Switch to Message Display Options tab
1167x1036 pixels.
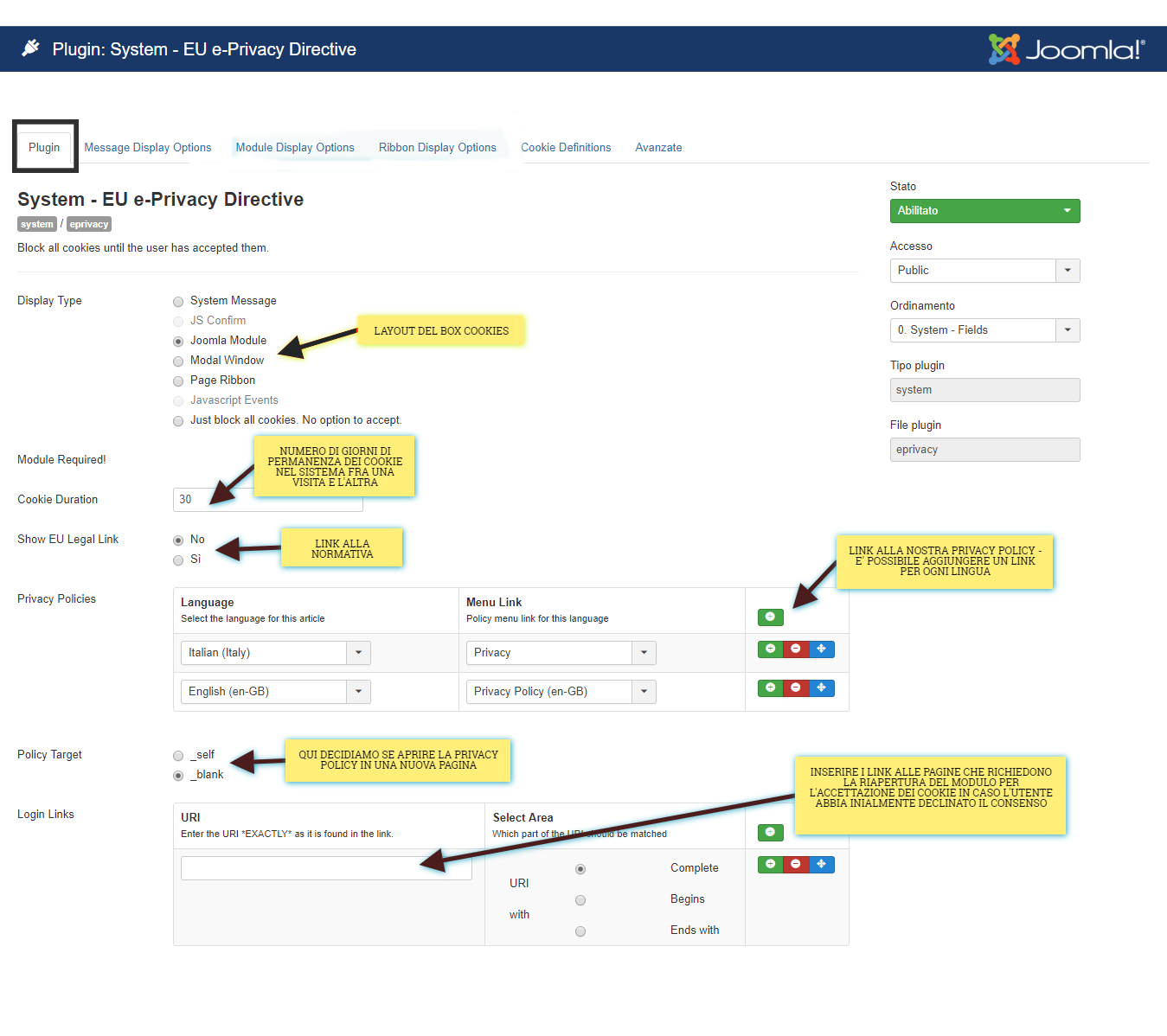tap(148, 148)
